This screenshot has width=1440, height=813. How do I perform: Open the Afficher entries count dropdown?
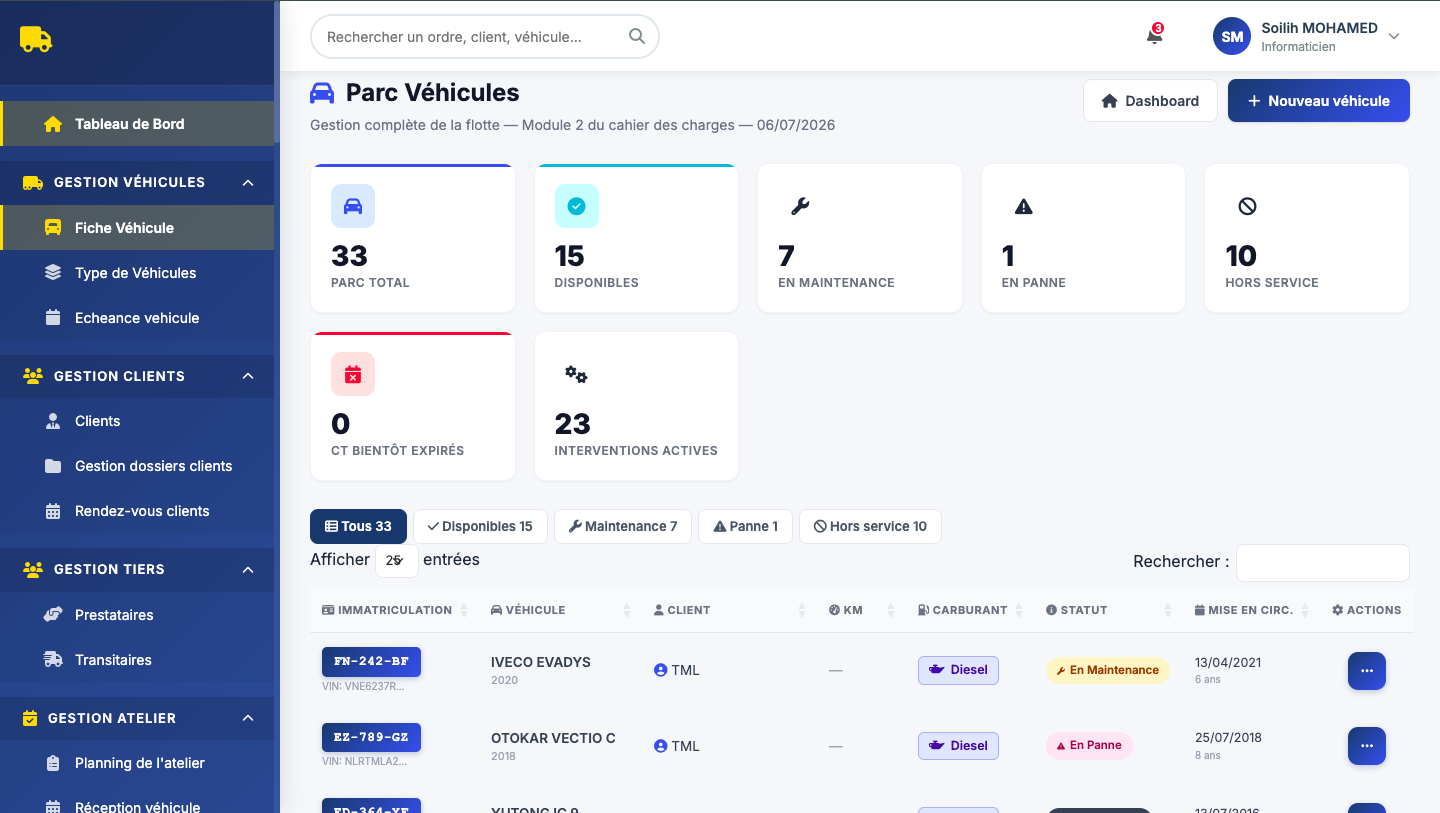tap(396, 560)
